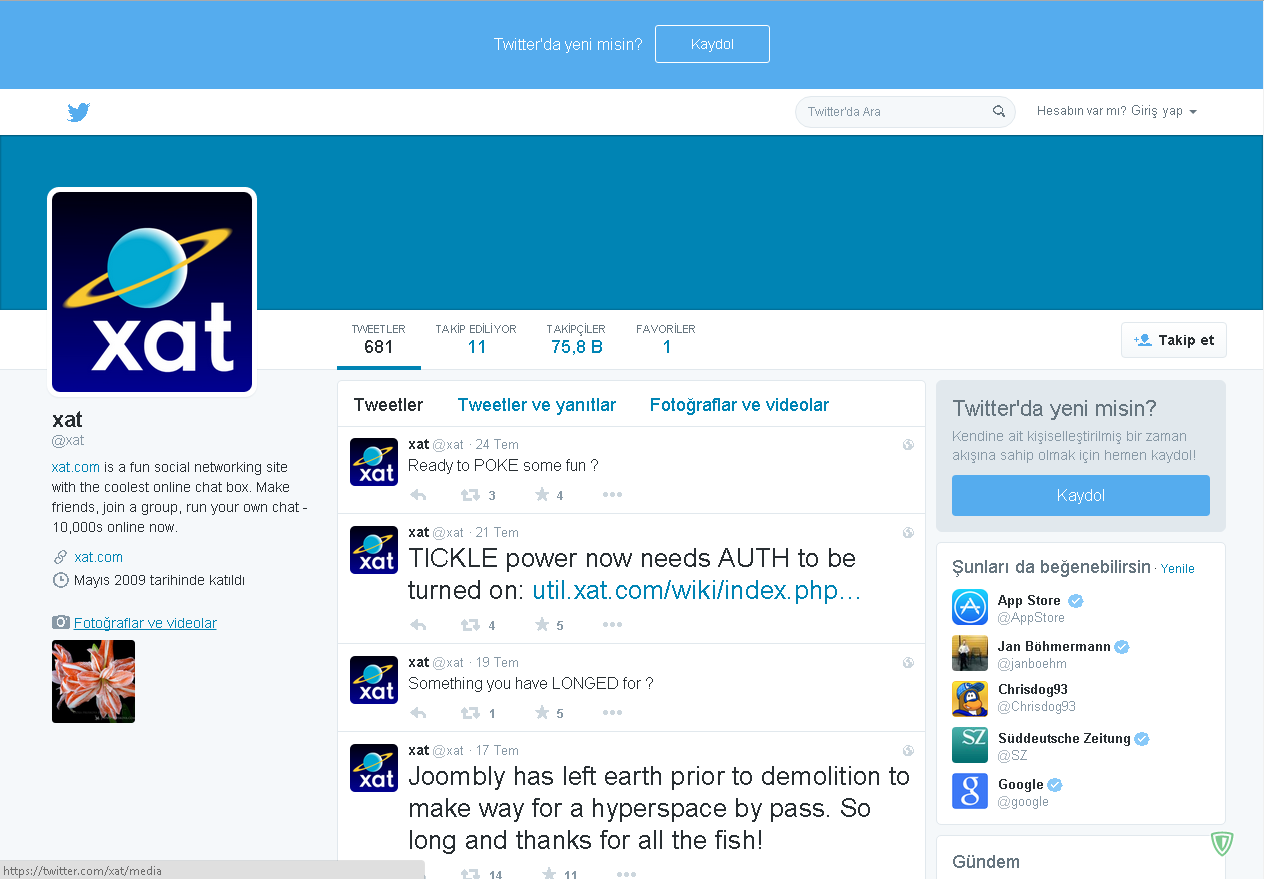
Task: Click '19 Tem' tweet timestamp
Action: pos(497,662)
